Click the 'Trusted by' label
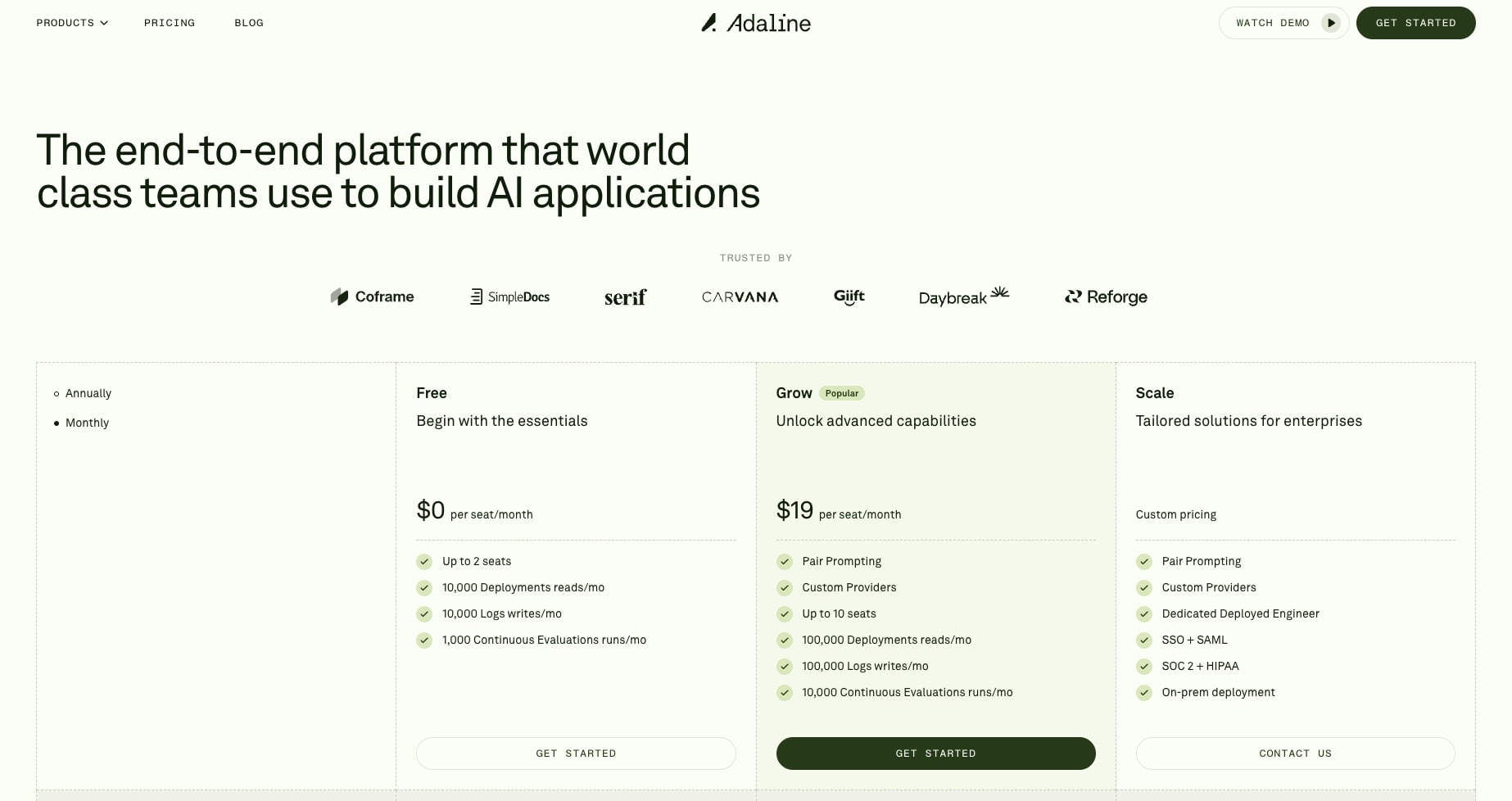This screenshot has height=801, width=1512. [x=756, y=258]
